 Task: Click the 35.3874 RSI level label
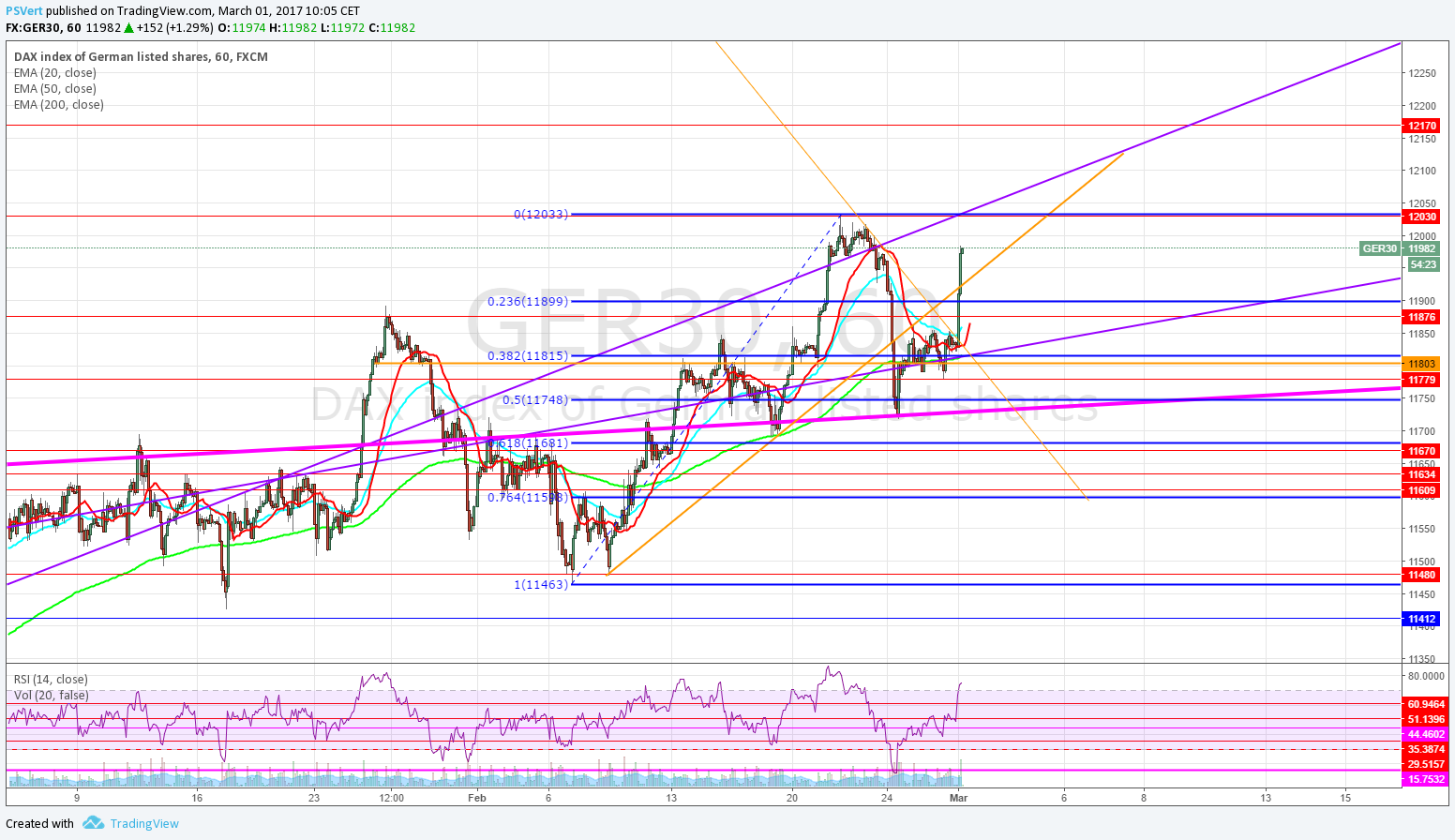1426,749
